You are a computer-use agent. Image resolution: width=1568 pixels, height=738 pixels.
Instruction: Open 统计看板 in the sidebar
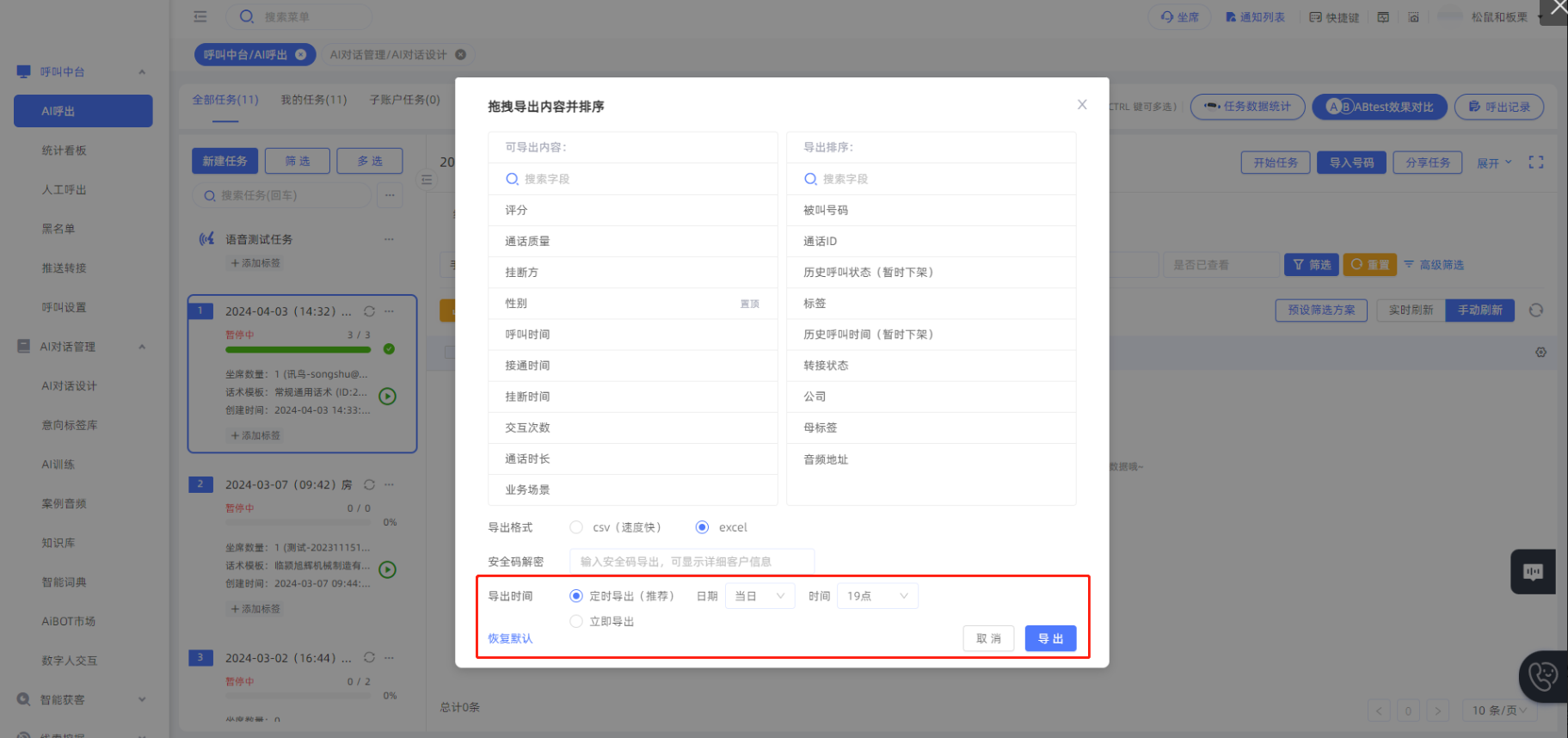[65, 151]
